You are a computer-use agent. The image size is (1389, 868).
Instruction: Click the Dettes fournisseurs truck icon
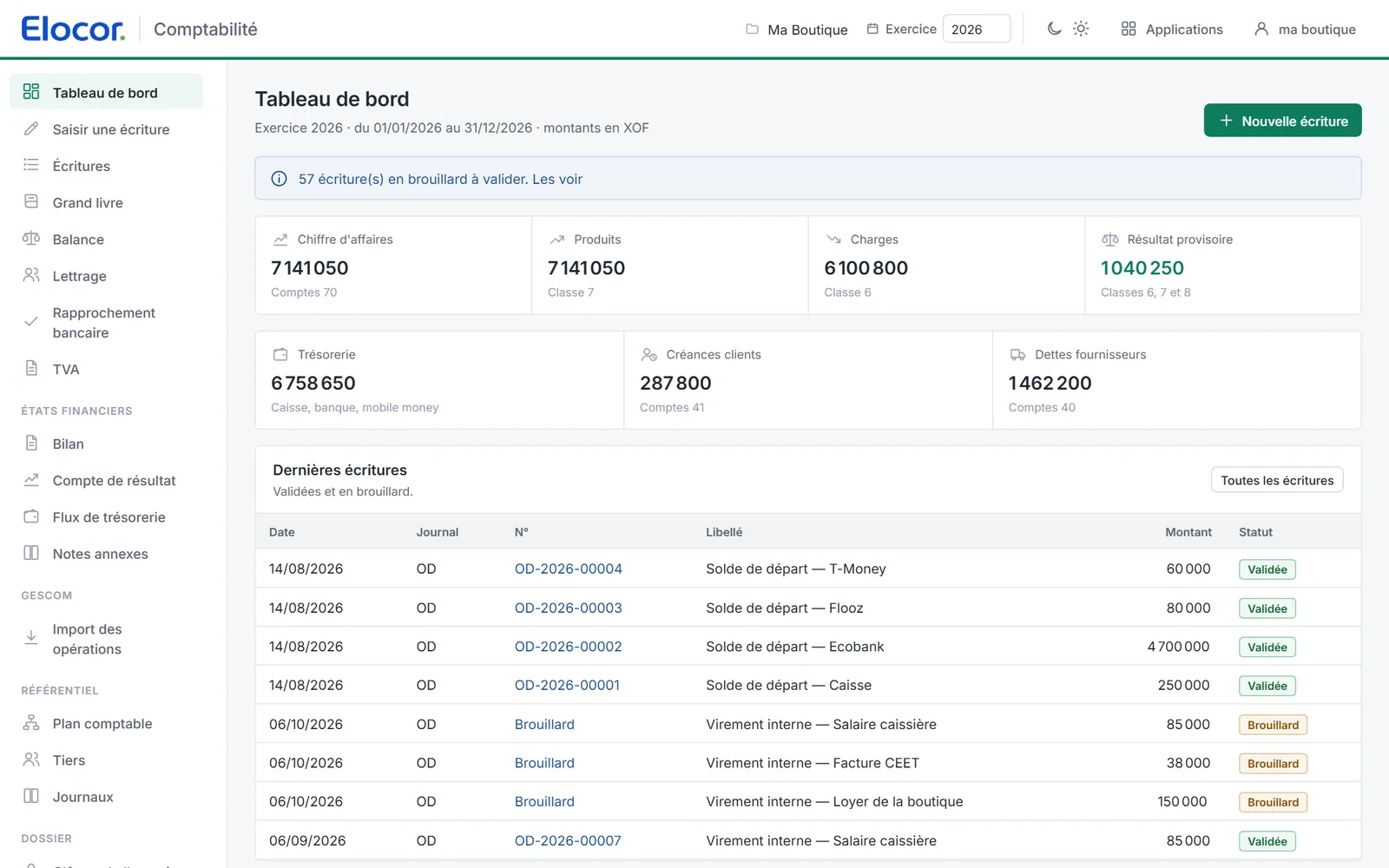(x=1017, y=354)
